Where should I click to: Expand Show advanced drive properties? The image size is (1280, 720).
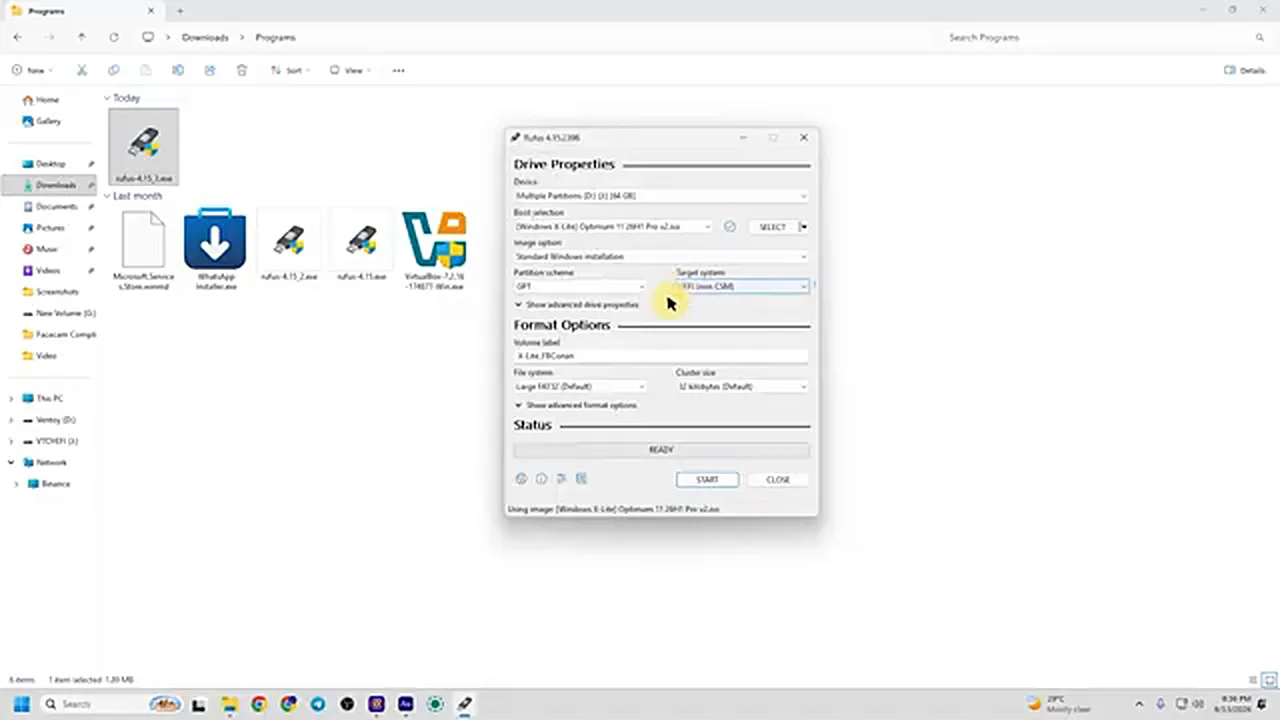pyautogui.click(x=577, y=305)
